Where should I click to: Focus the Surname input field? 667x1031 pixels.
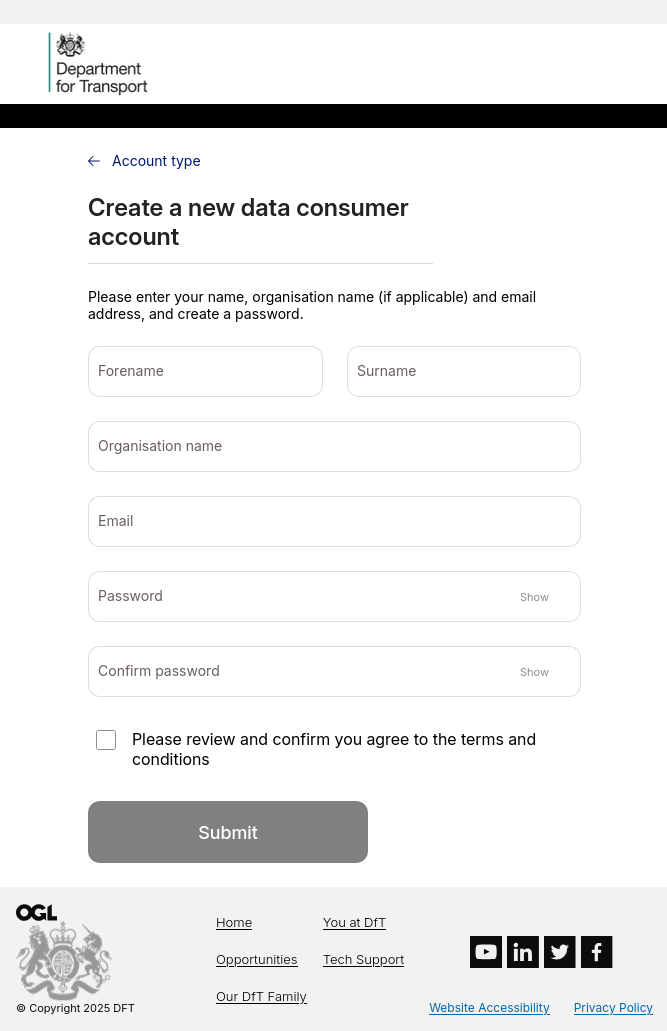pyautogui.click(x=464, y=372)
